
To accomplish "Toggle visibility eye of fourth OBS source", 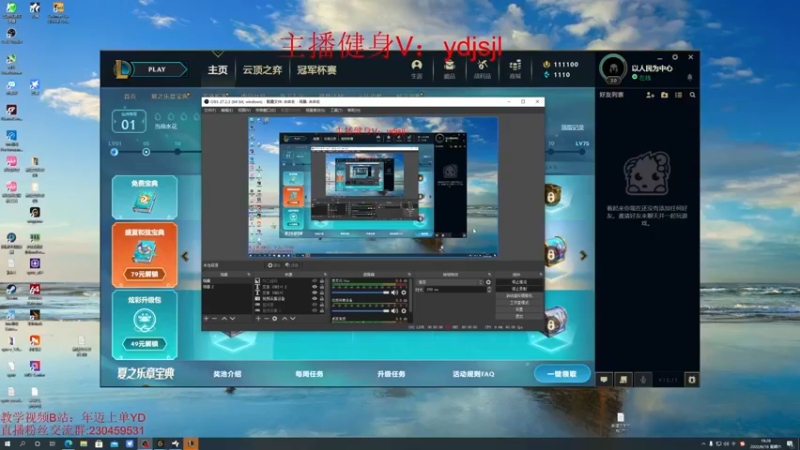I will pos(315,298).
